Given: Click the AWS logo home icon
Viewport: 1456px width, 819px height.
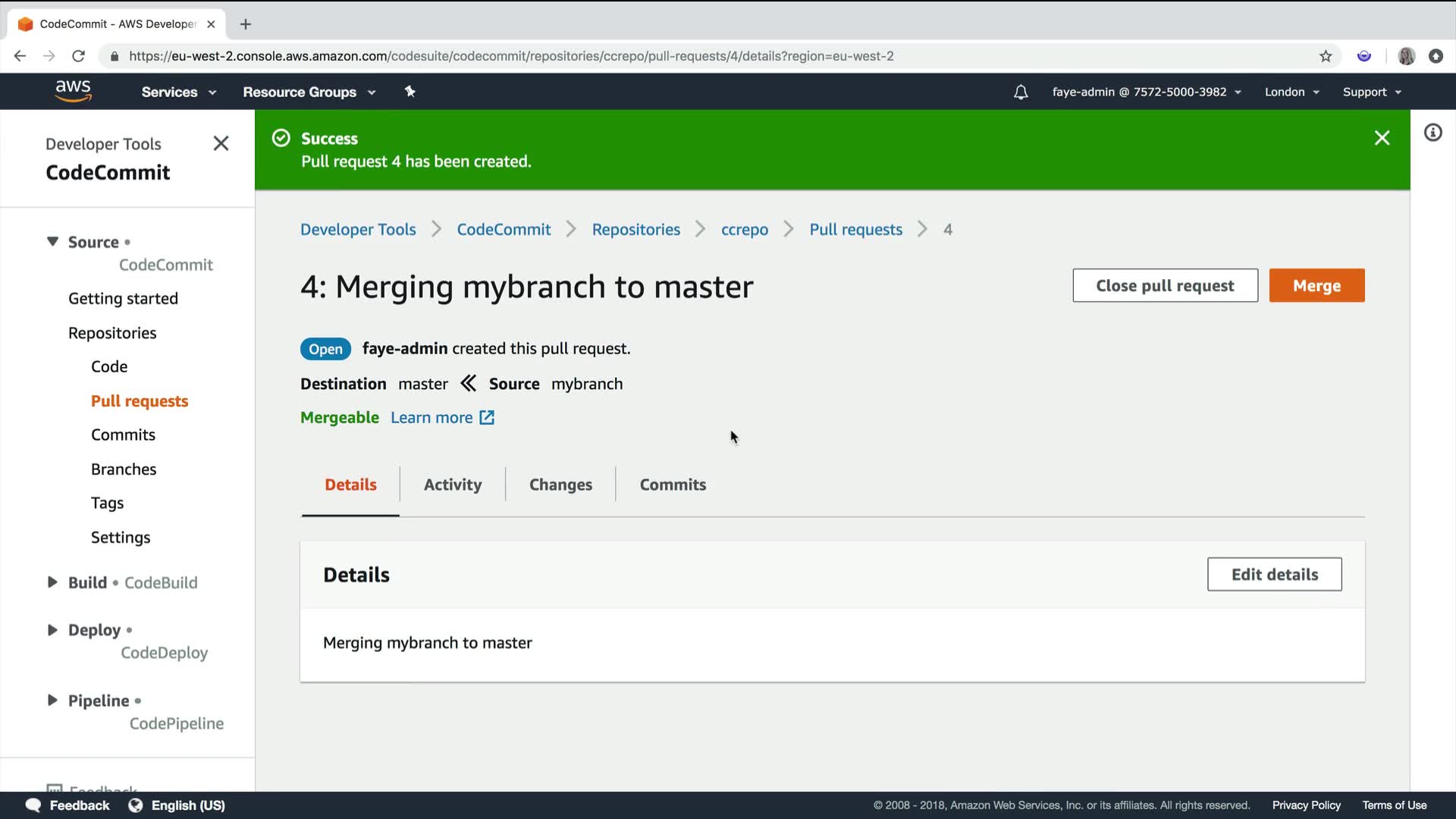Looking at the screenshot, I should 73,91.
